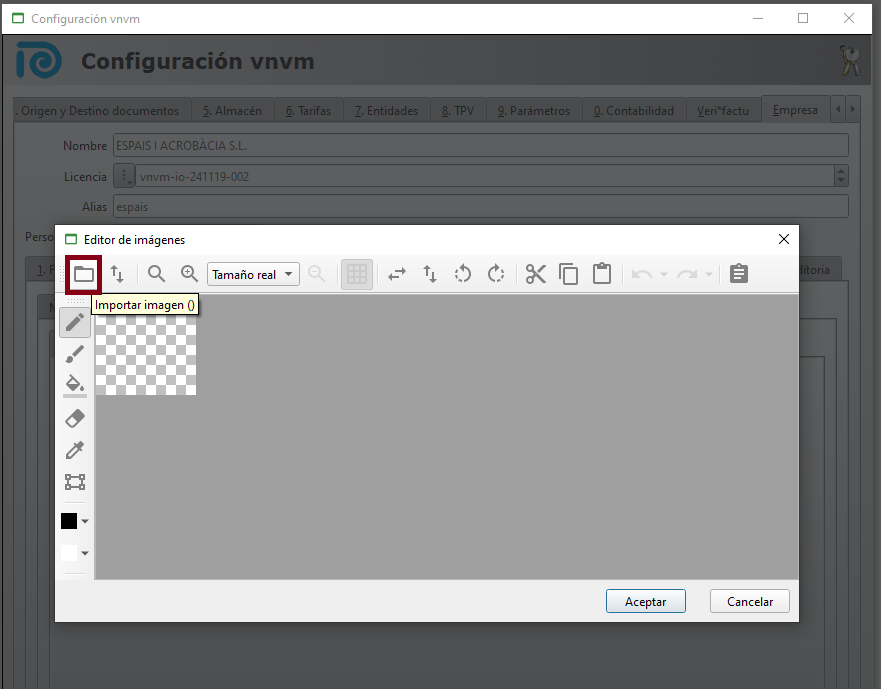
Task: Click the black foreground color swatch
Action: tap(69, 521)
